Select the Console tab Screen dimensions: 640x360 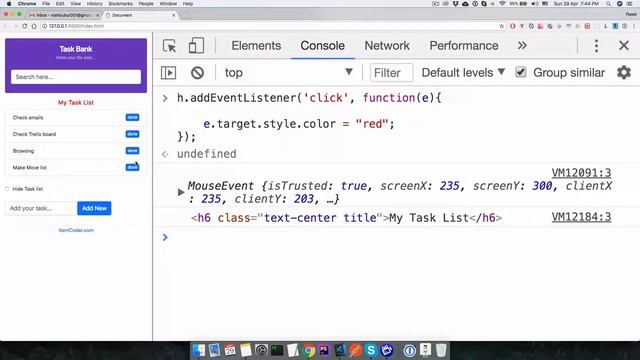(x=322, y=46)
